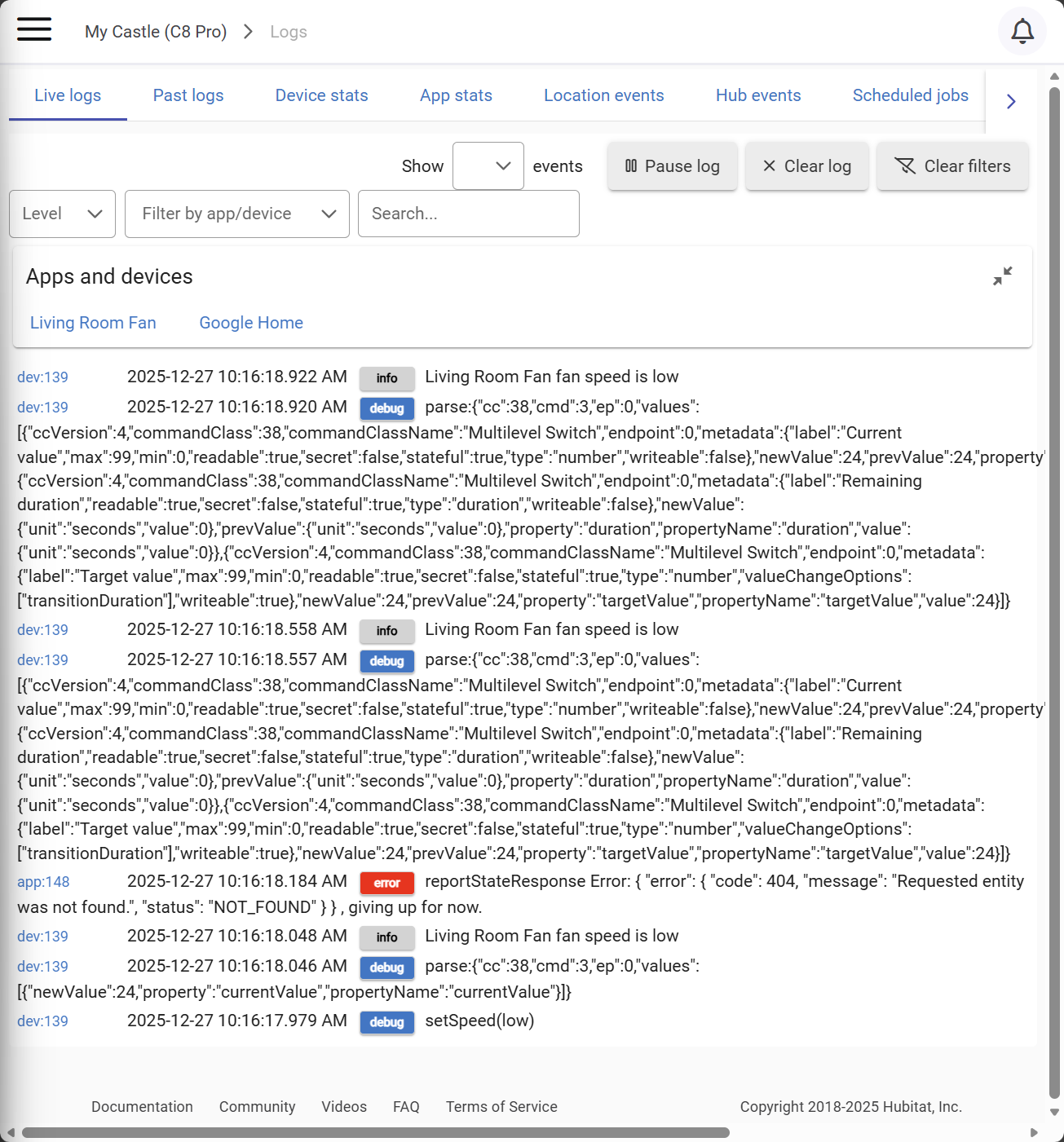Filter logs by Google Home

251,323
